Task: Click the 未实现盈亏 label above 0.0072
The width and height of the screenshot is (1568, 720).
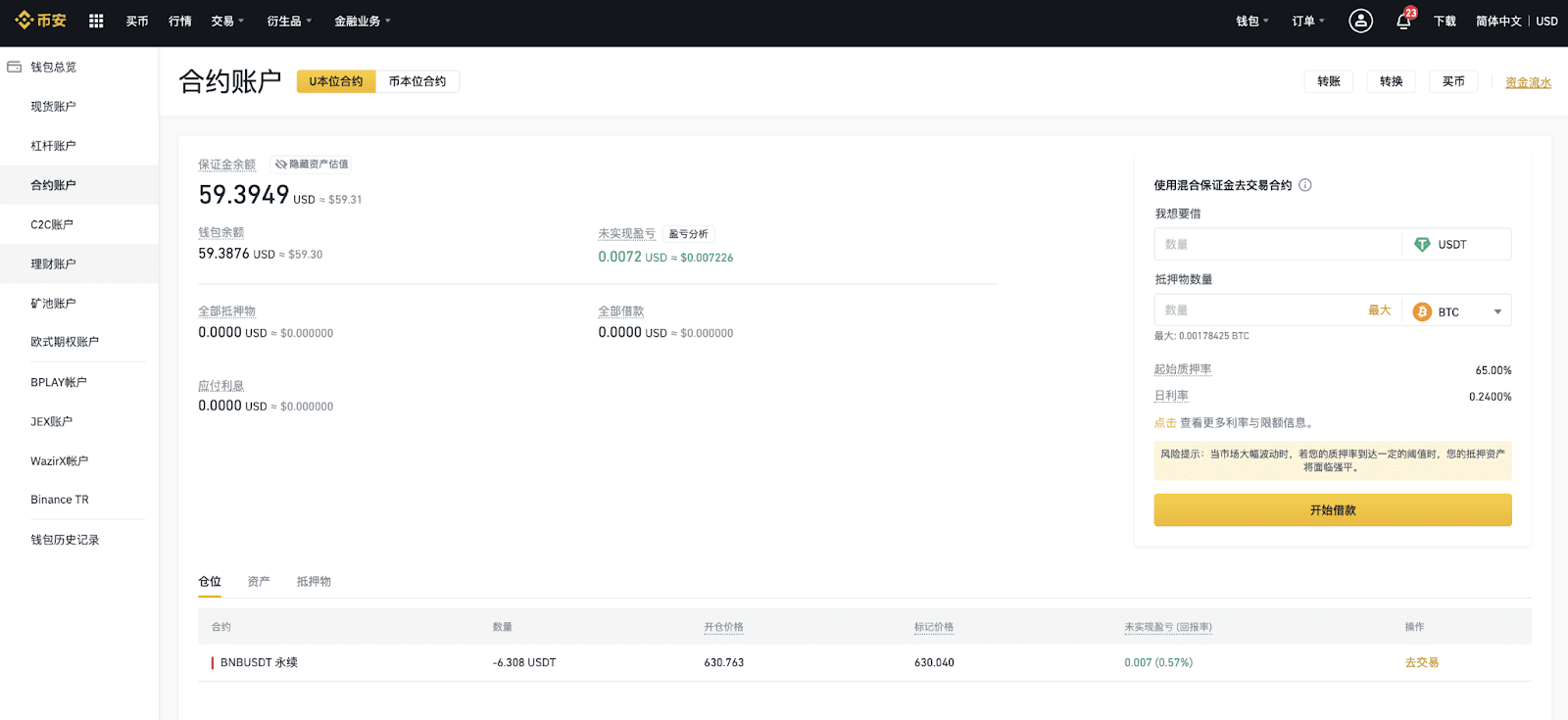Action: tap(626, 234)
